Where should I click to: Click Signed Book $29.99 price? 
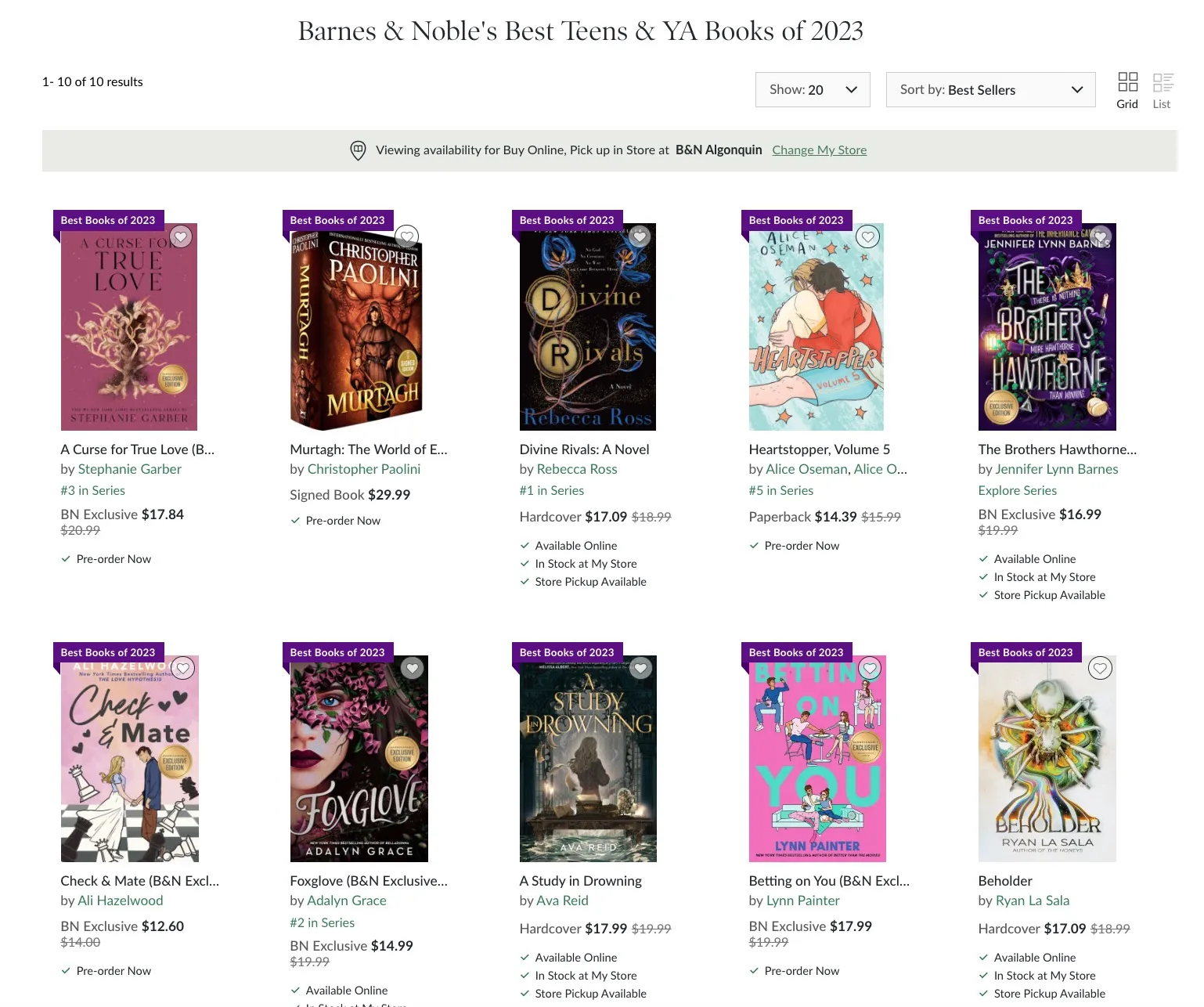[x=350, y=495]
